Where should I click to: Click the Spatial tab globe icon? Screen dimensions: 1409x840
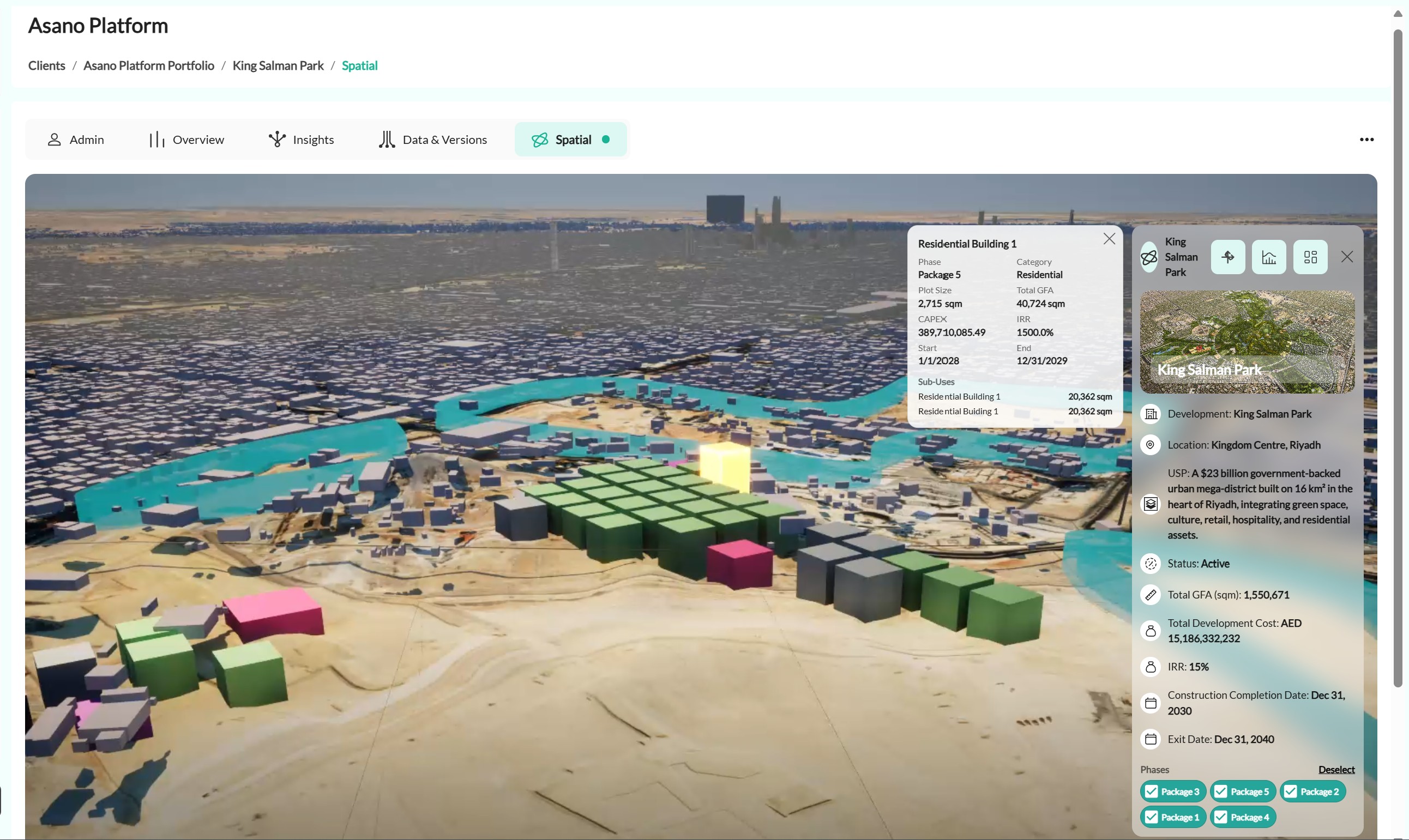pyautogui.click(x=539, y=140)
